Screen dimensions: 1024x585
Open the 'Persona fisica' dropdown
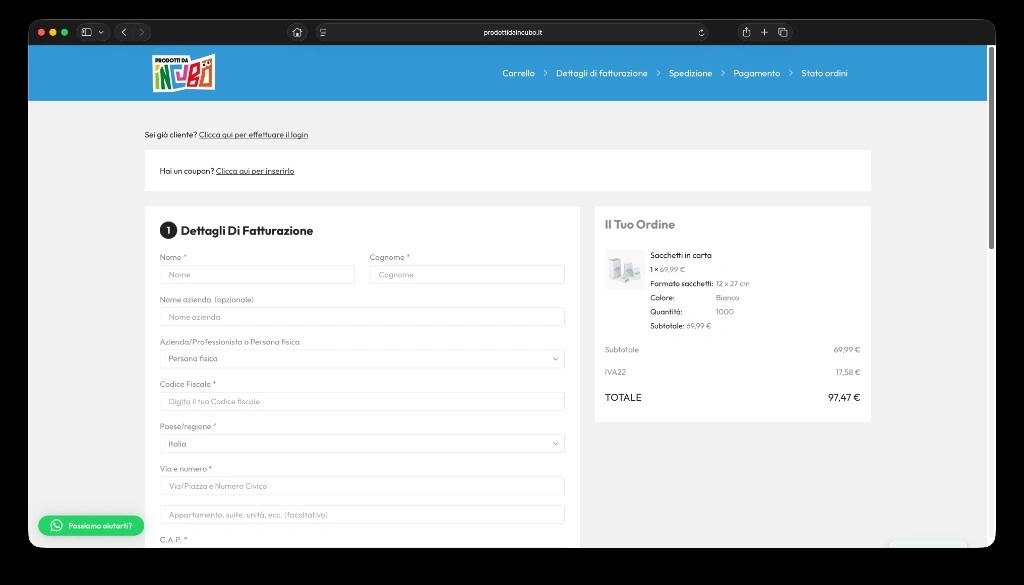[362, 358]
